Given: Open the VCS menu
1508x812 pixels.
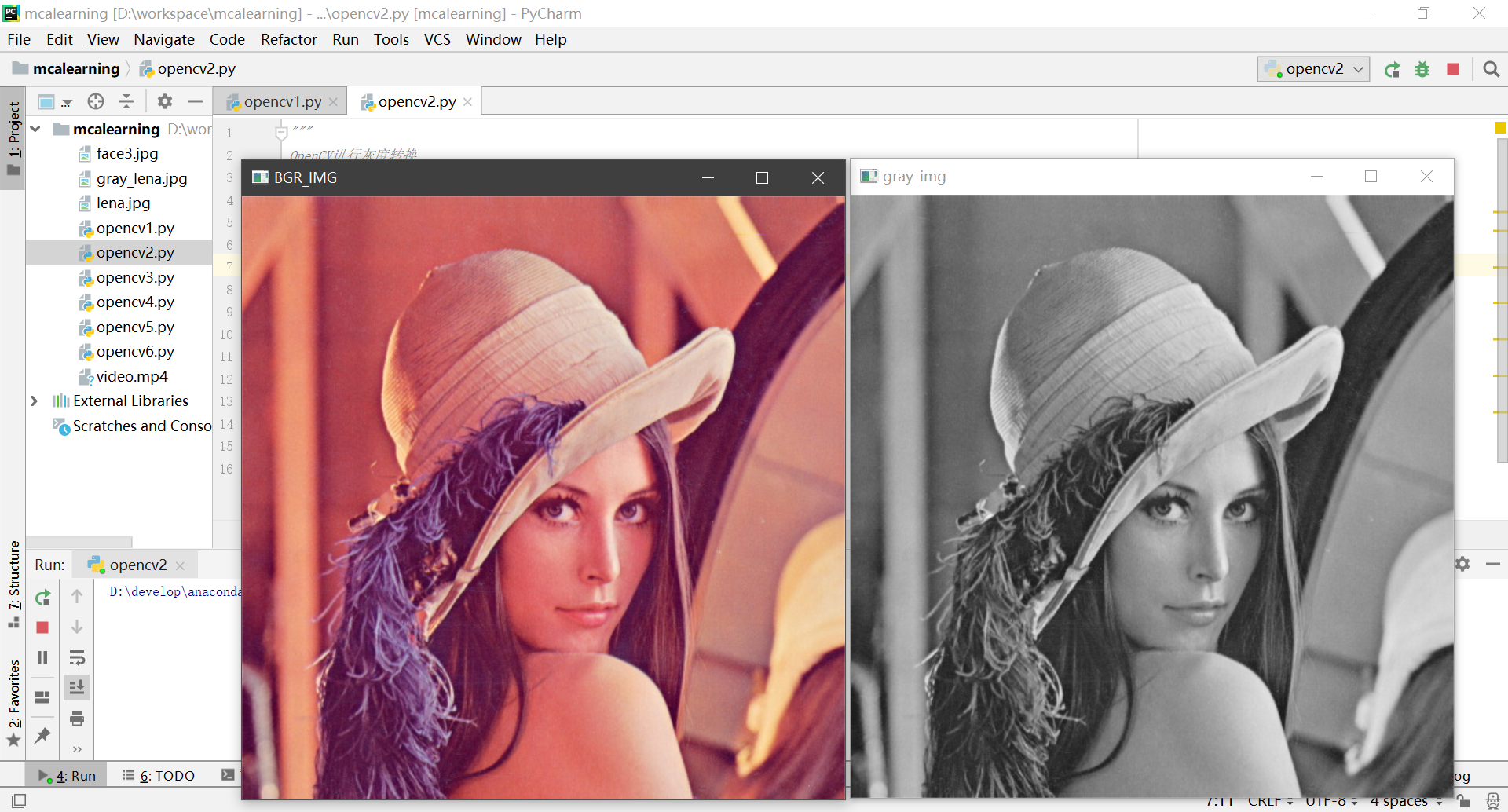Looking at the screenshot, I should [x=437, y=39].
